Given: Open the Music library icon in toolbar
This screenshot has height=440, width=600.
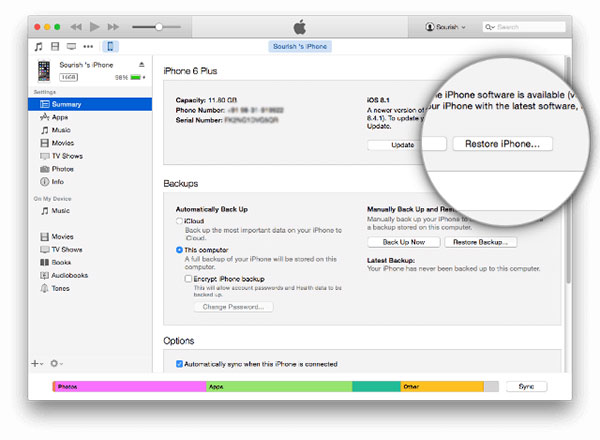Looking at the screenshot, I should (x=39, y=47).
